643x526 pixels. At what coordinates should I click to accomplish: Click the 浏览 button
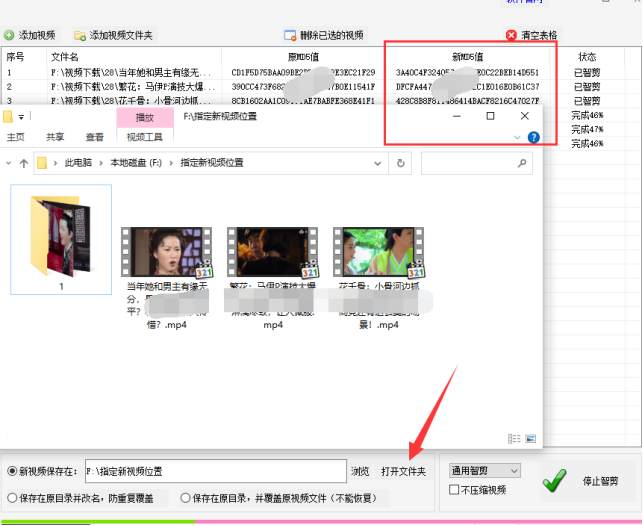360,471
